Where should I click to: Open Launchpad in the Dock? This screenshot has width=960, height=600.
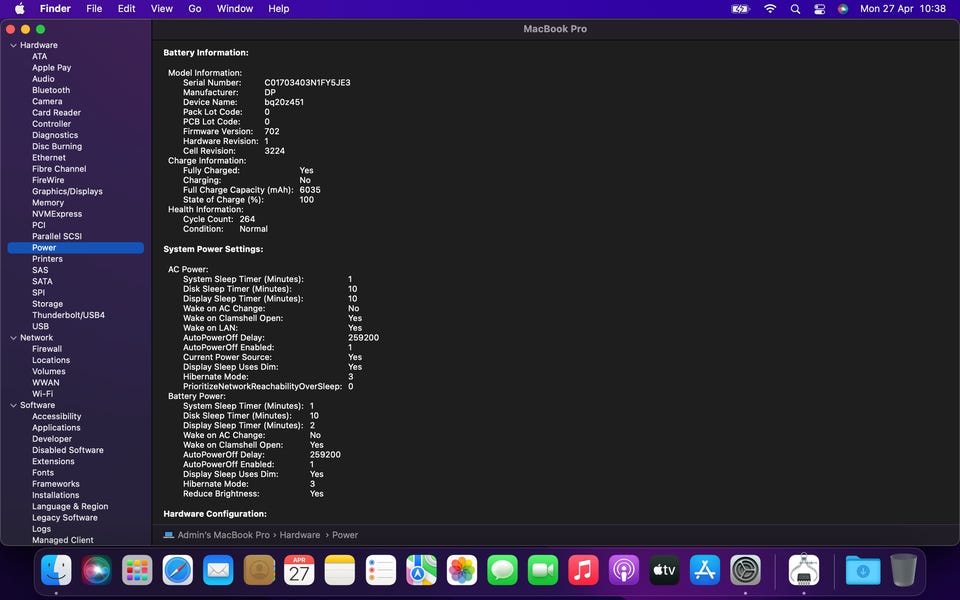coord(137,570)
